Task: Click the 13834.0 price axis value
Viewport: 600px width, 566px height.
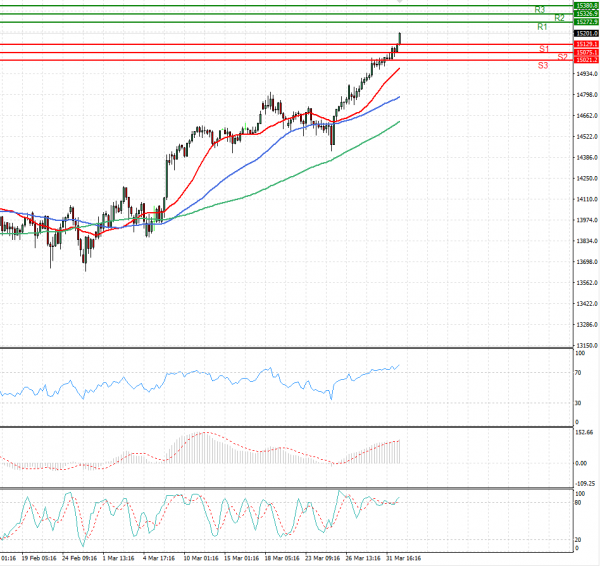Action: 587,241
